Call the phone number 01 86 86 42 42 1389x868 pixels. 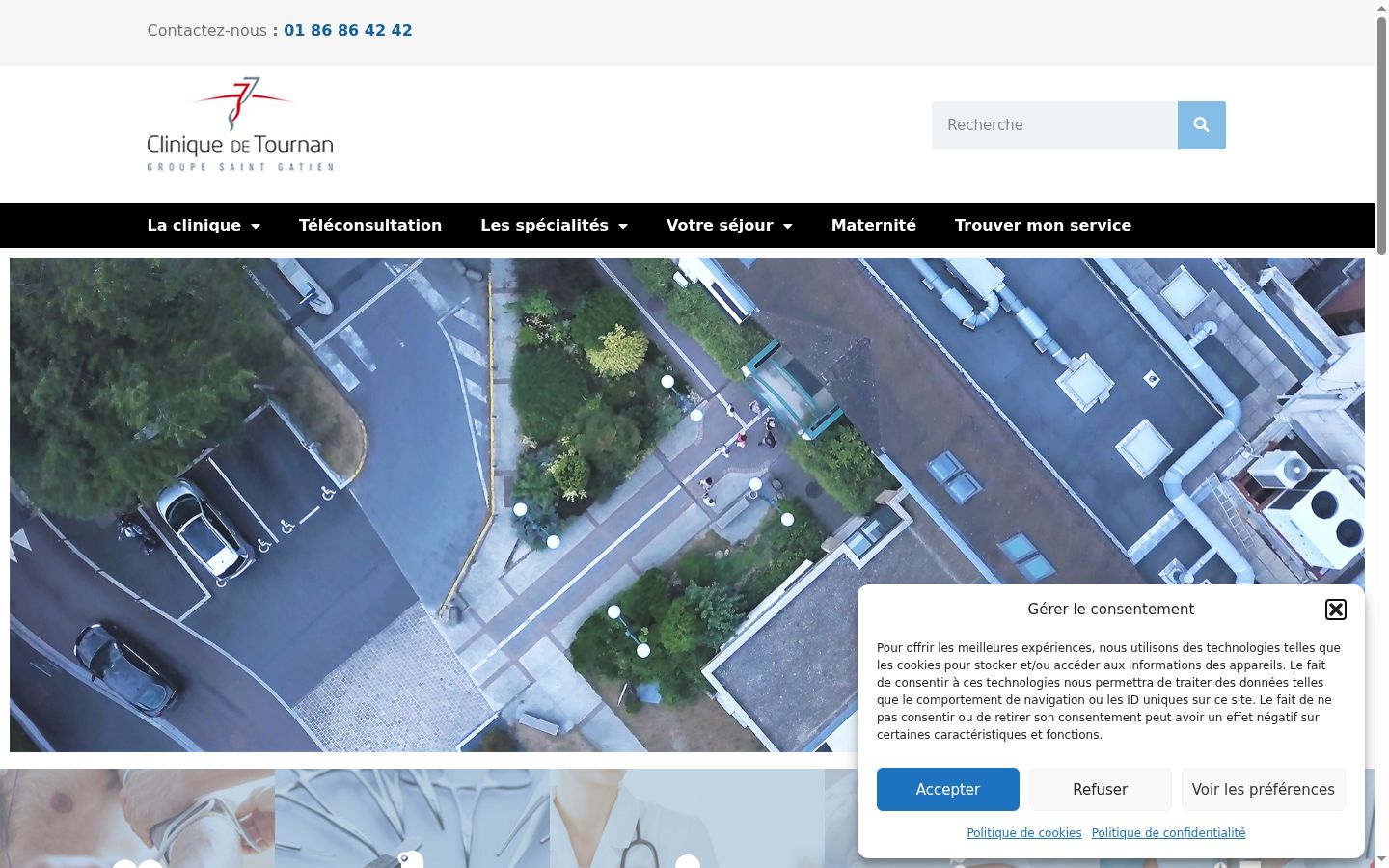(348, 31)
